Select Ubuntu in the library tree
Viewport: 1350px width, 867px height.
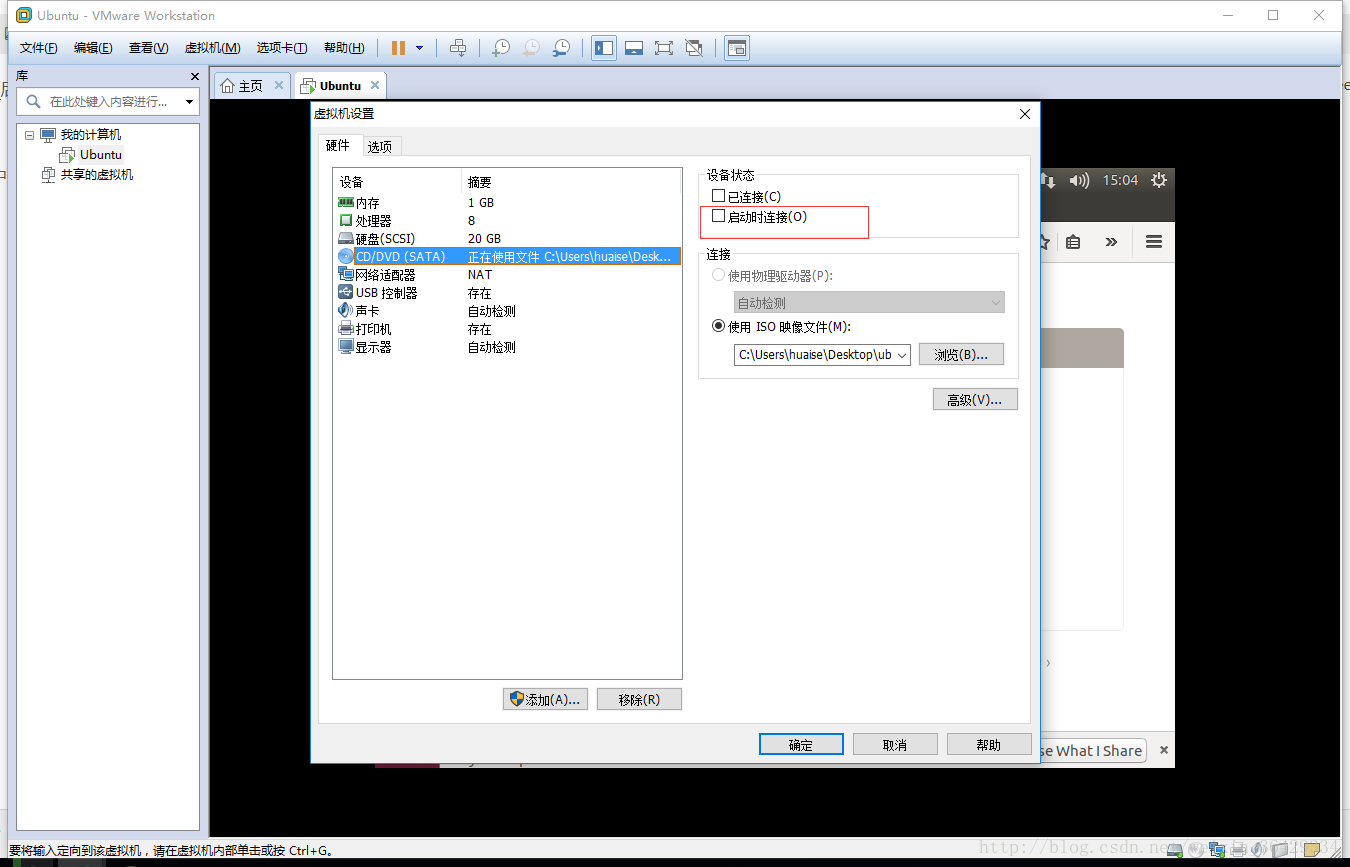101,155
